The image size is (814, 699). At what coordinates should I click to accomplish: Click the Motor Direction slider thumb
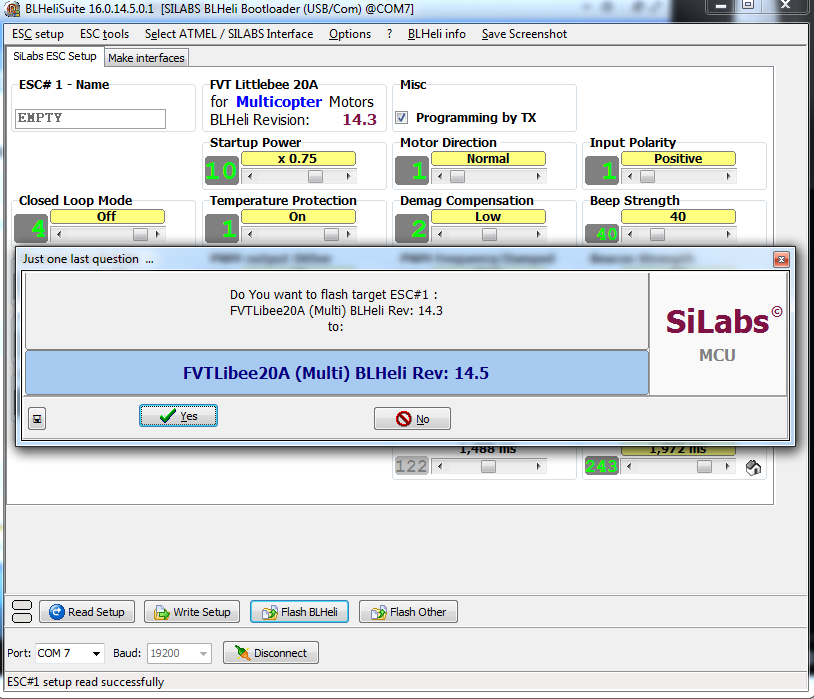(457, 177)
